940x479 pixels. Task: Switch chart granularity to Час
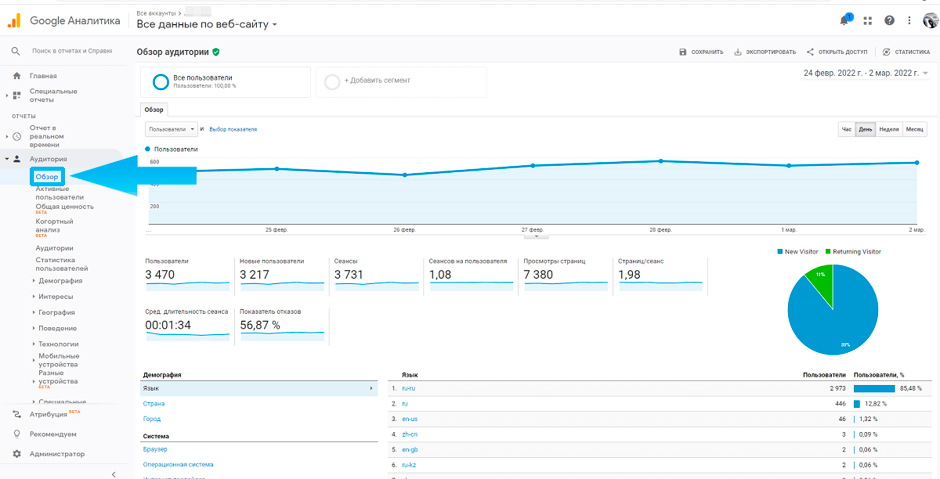point(846,129)
